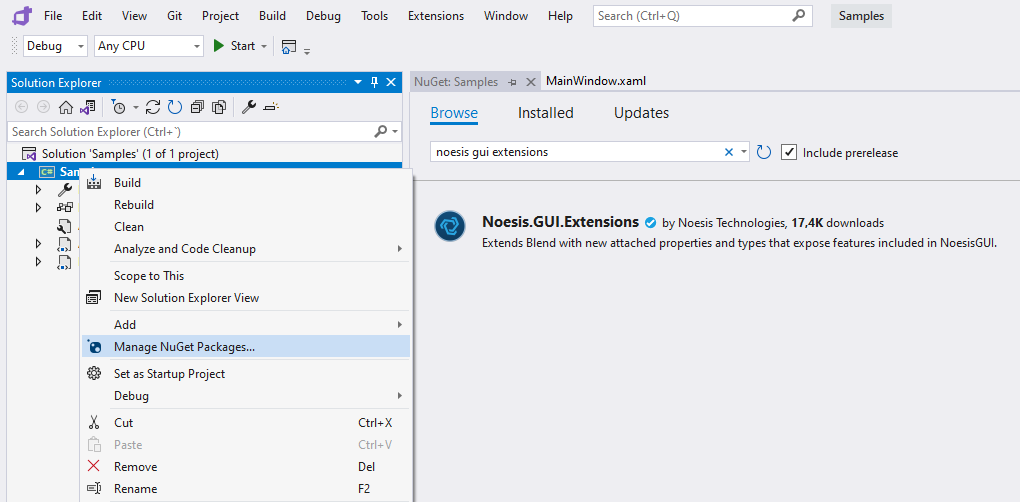Open the Extensions menu
Screen dimensions: 1020x502
click(x=436, y=16)
